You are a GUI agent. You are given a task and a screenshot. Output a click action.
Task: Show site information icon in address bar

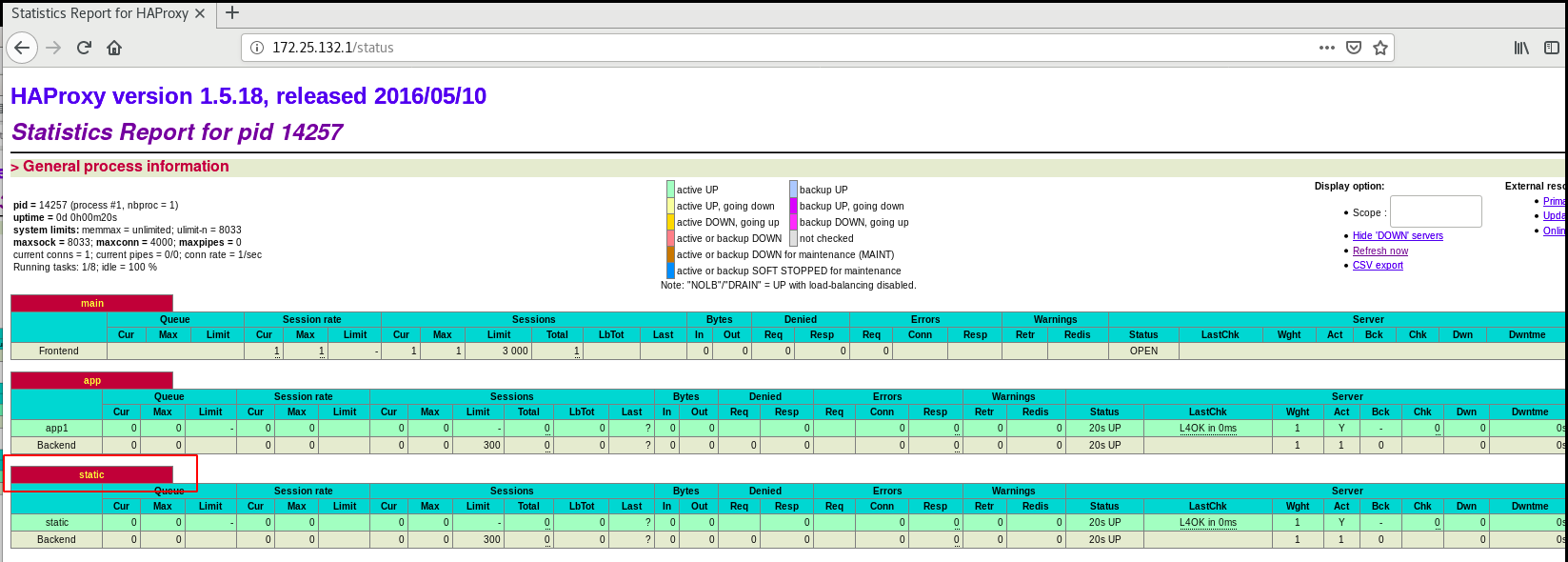coord(257,48)
